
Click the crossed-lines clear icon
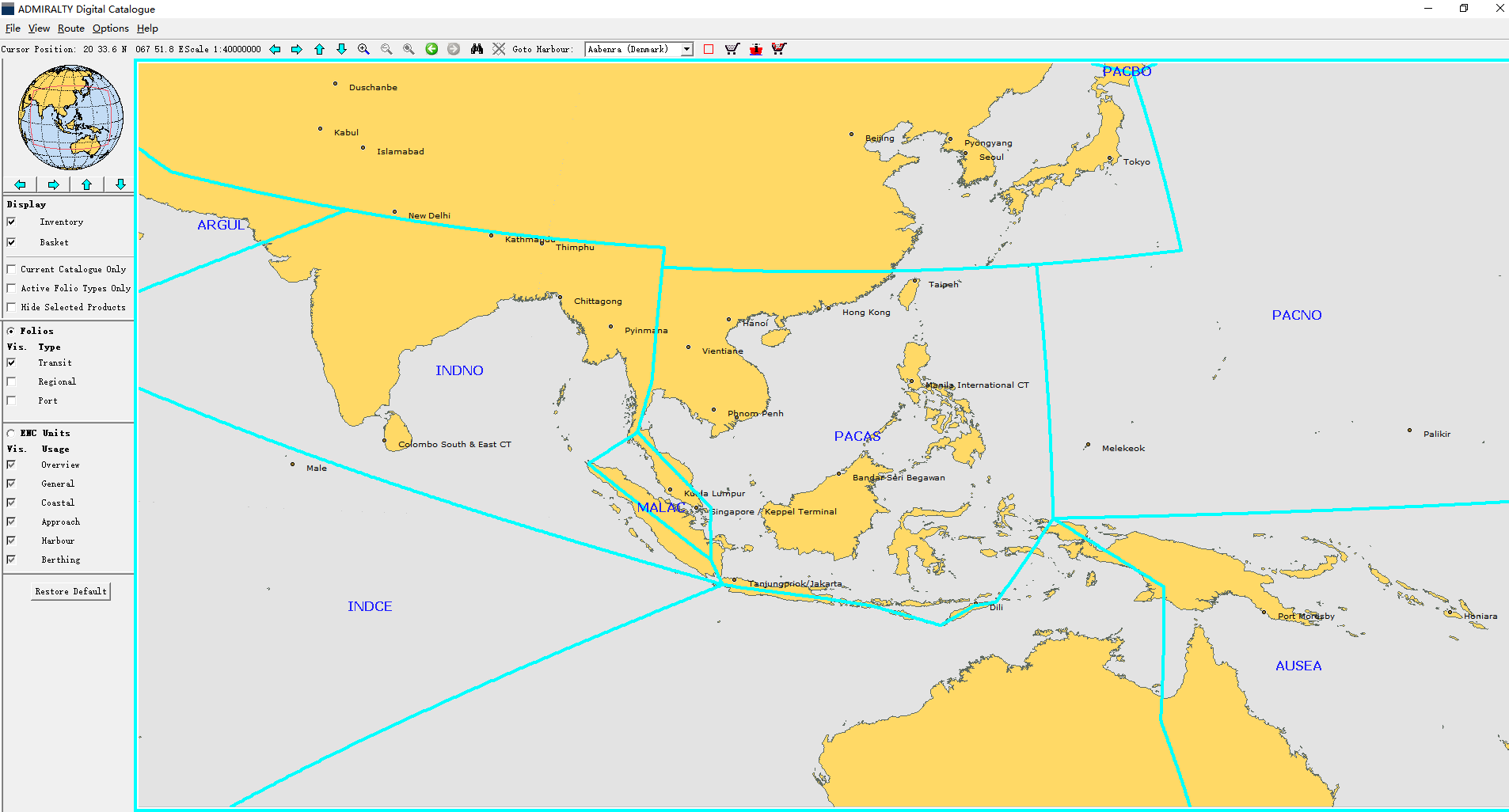click(x=499, y=49)
